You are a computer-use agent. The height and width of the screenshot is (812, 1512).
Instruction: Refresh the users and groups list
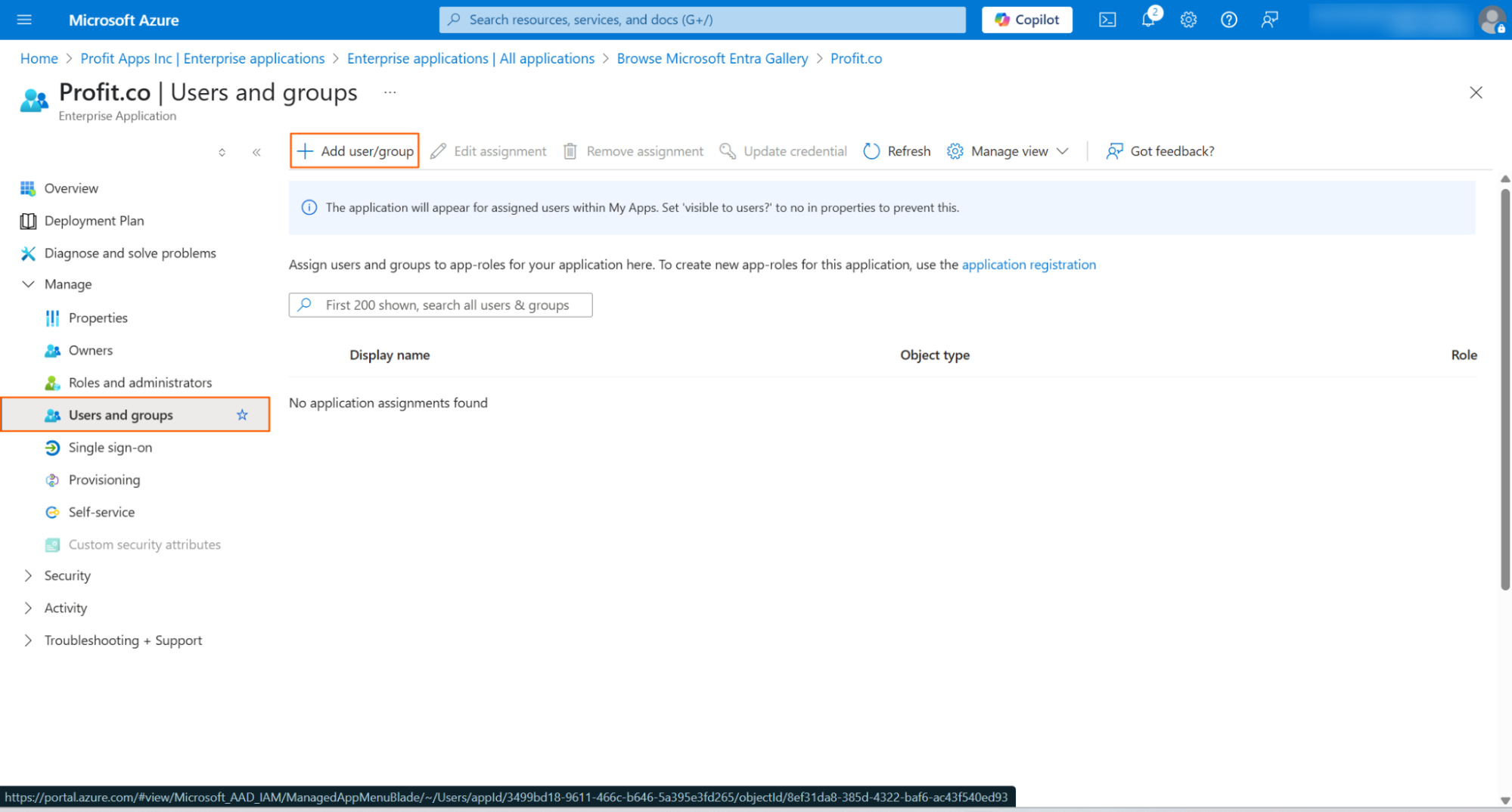(x=896, y=151)
